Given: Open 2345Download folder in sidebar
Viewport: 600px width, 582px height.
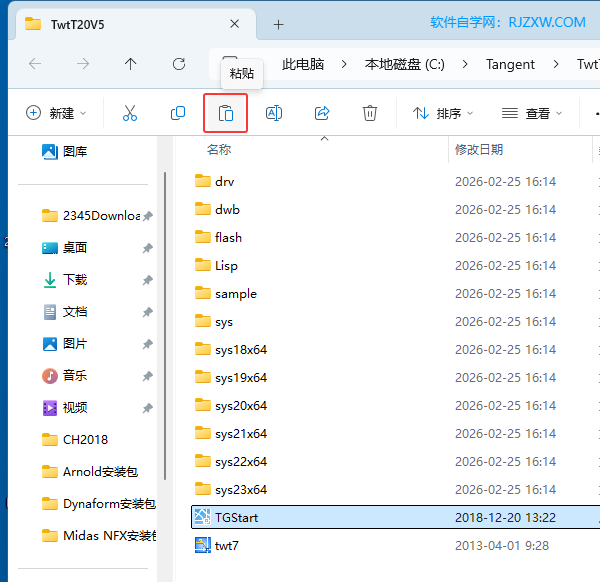Looking at the screenshot, I should (x=92, y=216).
